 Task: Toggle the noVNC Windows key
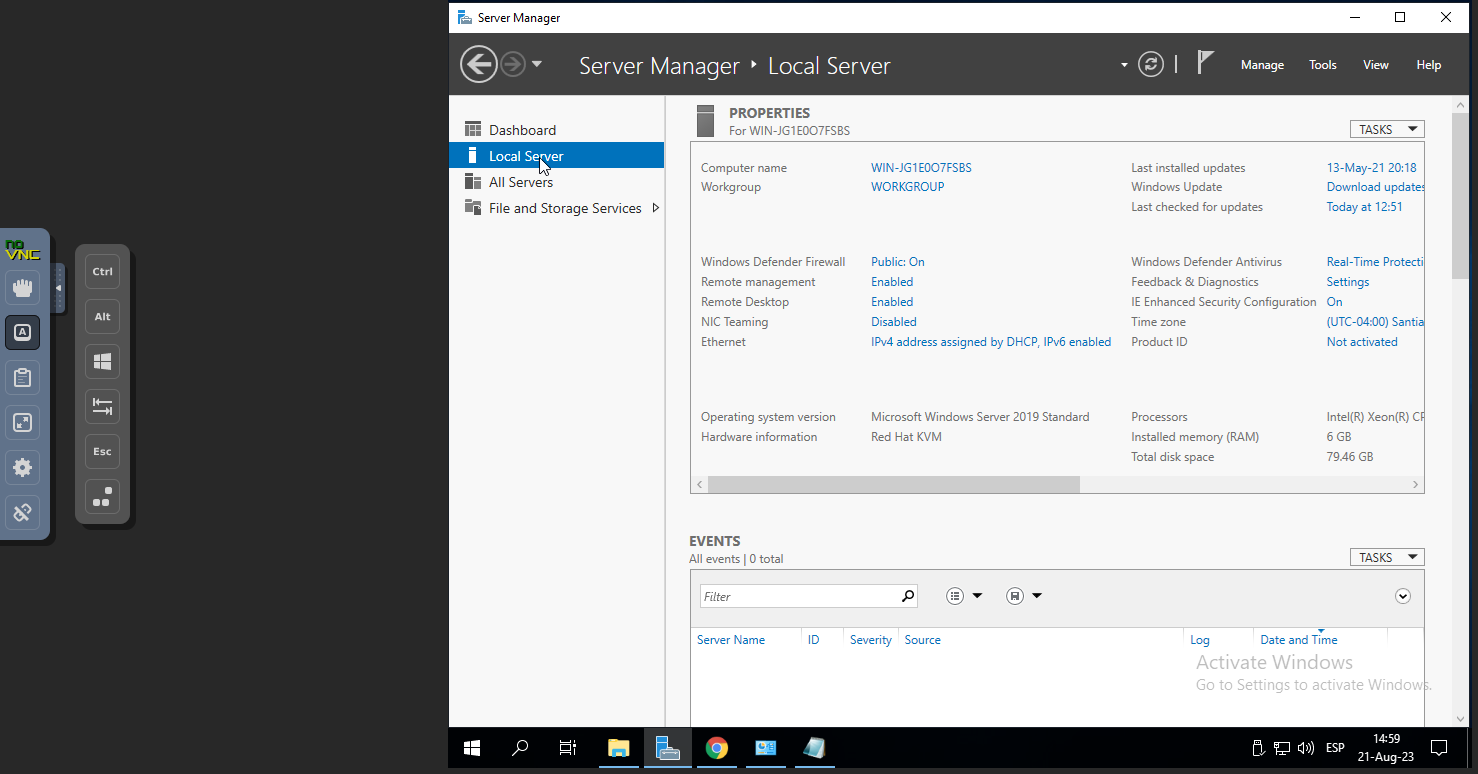(102, 361)
